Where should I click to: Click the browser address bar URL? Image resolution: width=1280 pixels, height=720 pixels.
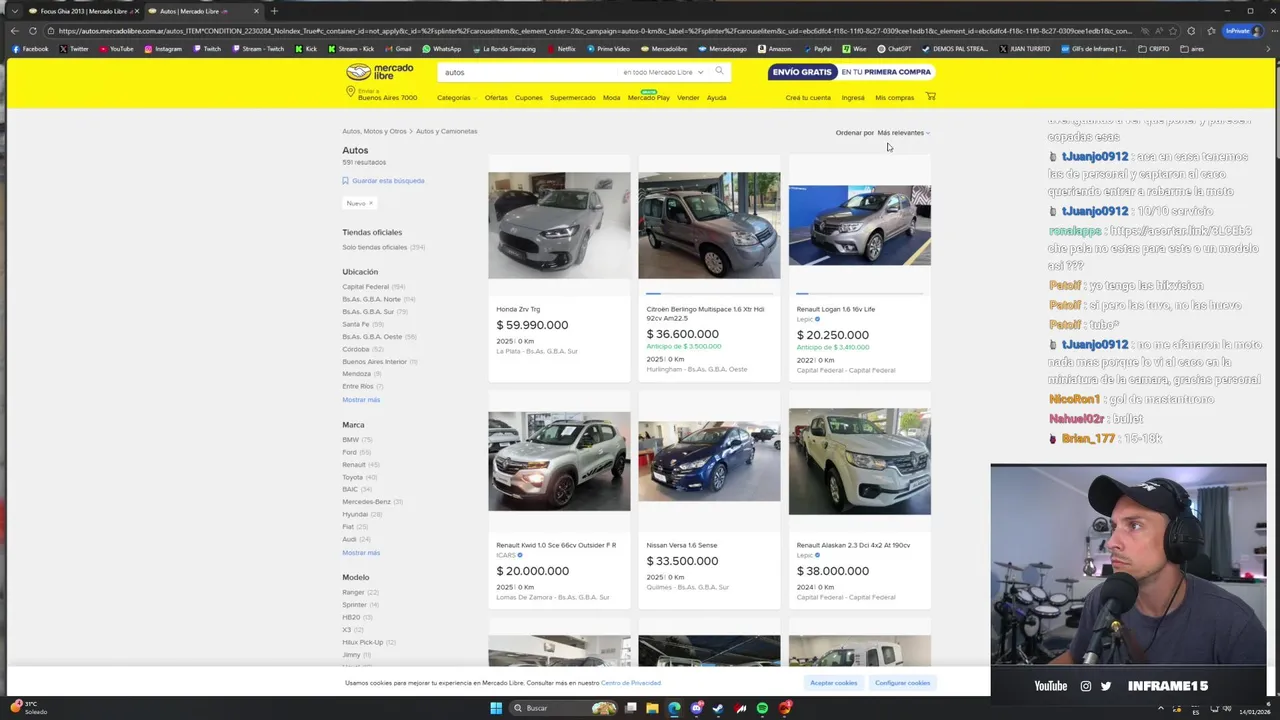(x=595, y=31)
